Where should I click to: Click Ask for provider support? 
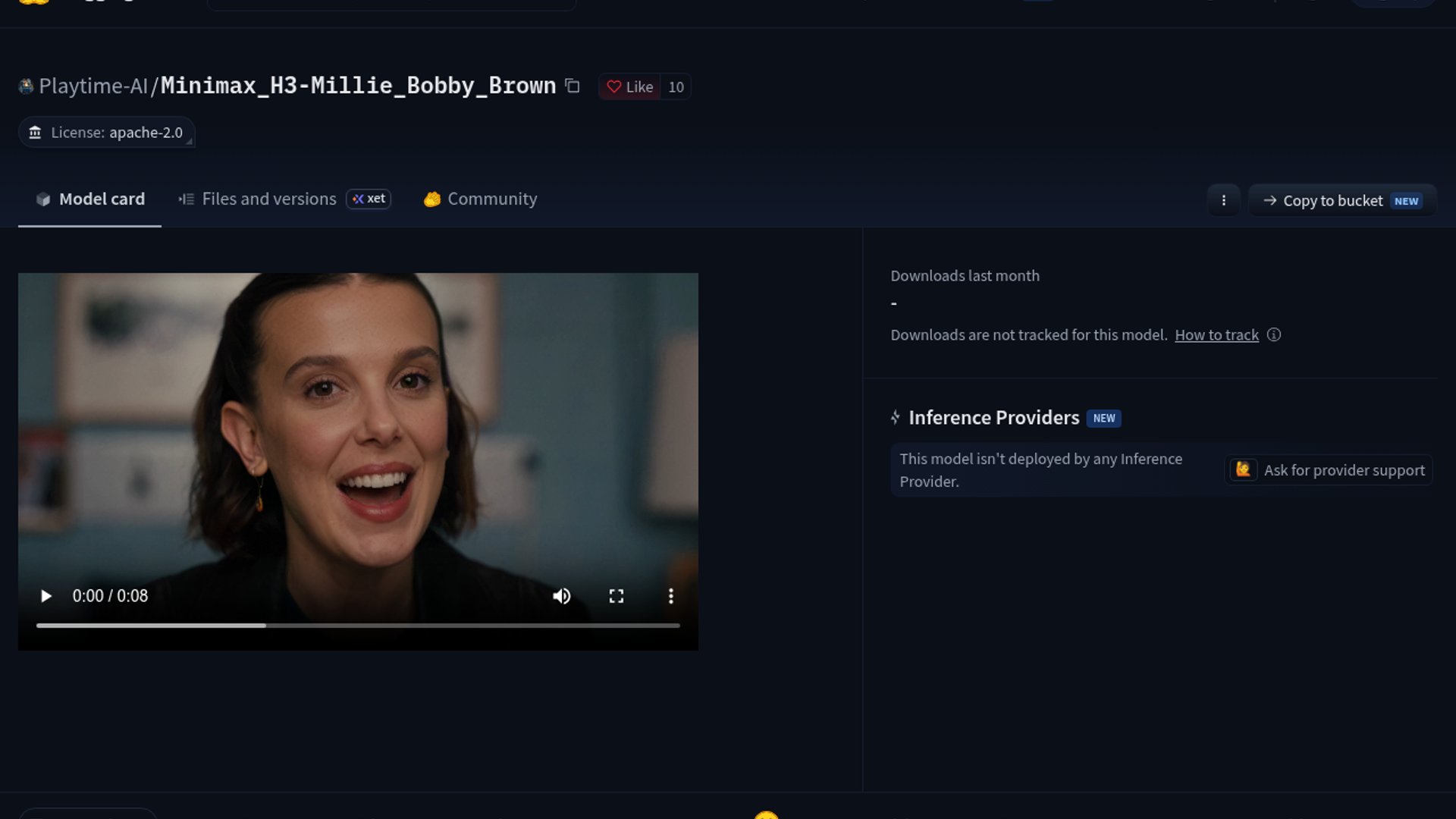point(1328,470)
